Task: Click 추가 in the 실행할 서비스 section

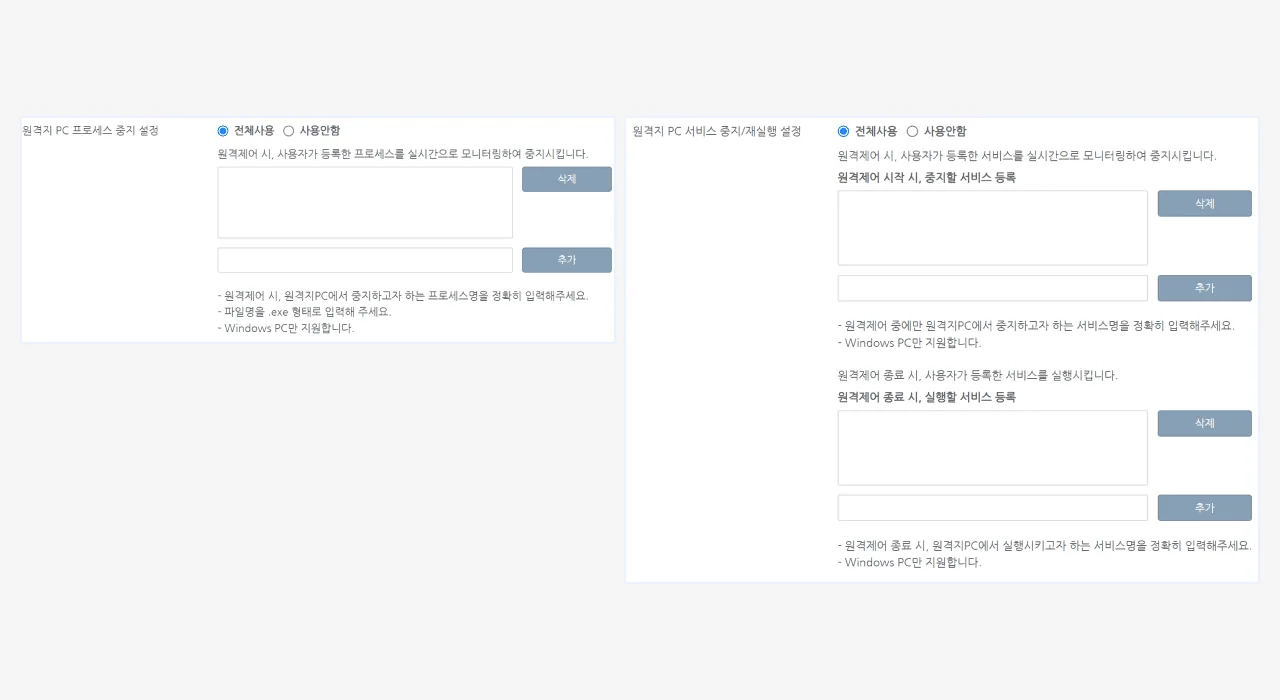Action: click(1204, 507)
